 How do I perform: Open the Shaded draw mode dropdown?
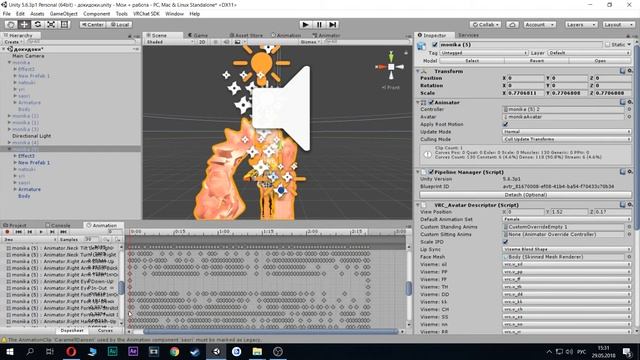click(169, 42)
